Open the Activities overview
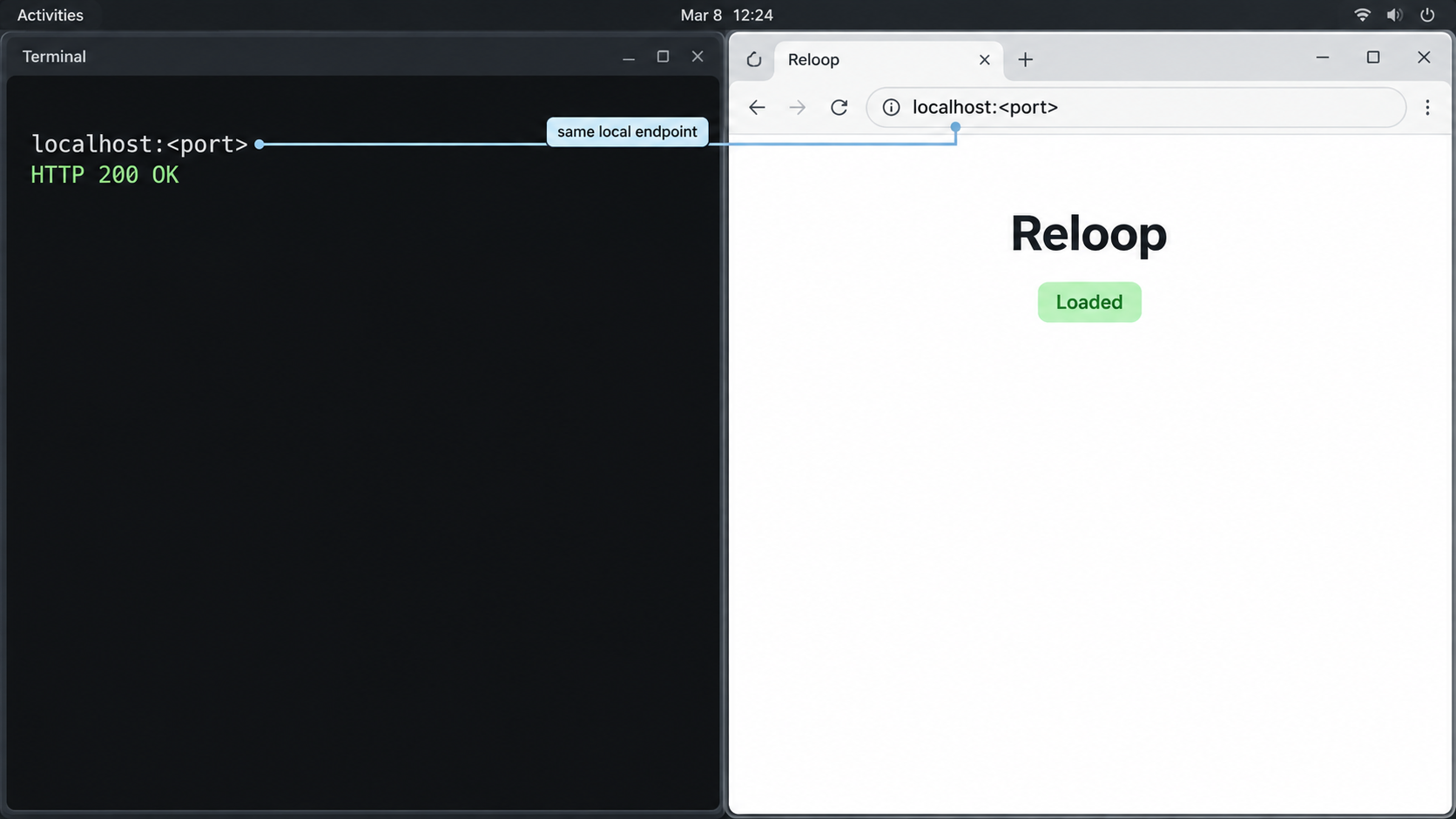 [51, 15]
